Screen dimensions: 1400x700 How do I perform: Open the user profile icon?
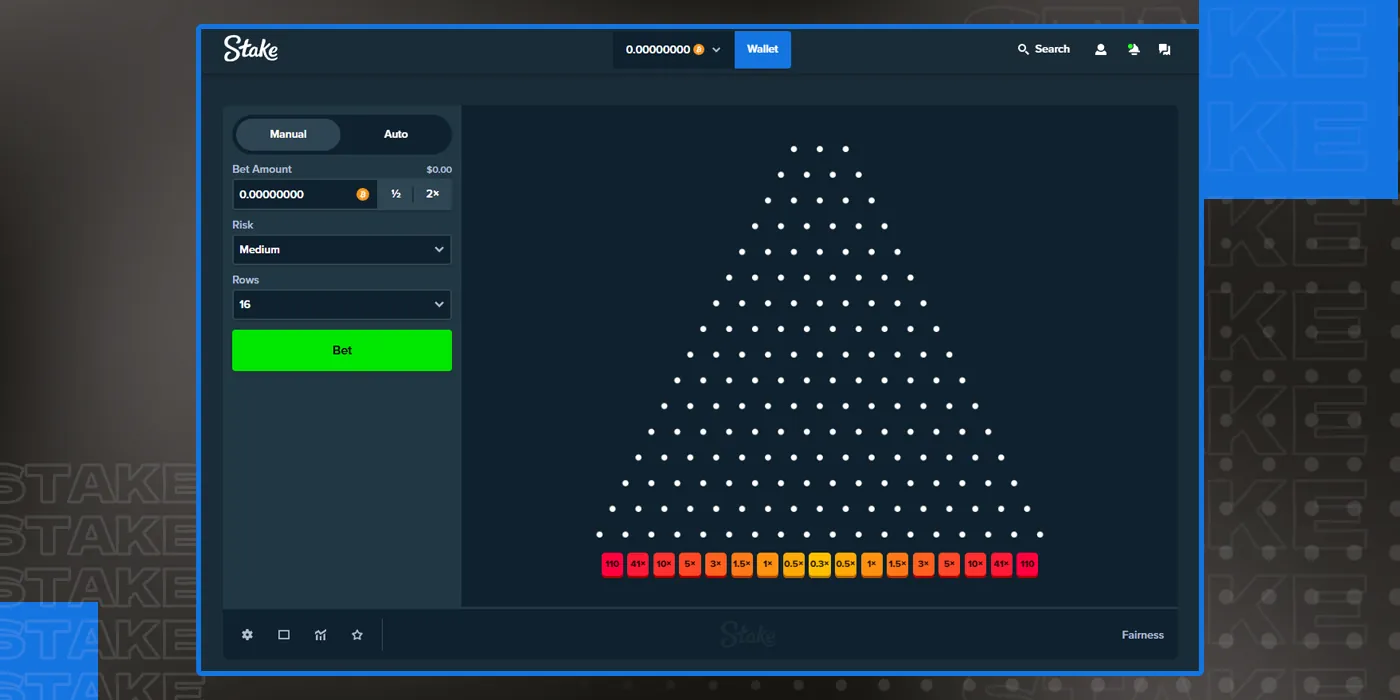click(1101, 49)
